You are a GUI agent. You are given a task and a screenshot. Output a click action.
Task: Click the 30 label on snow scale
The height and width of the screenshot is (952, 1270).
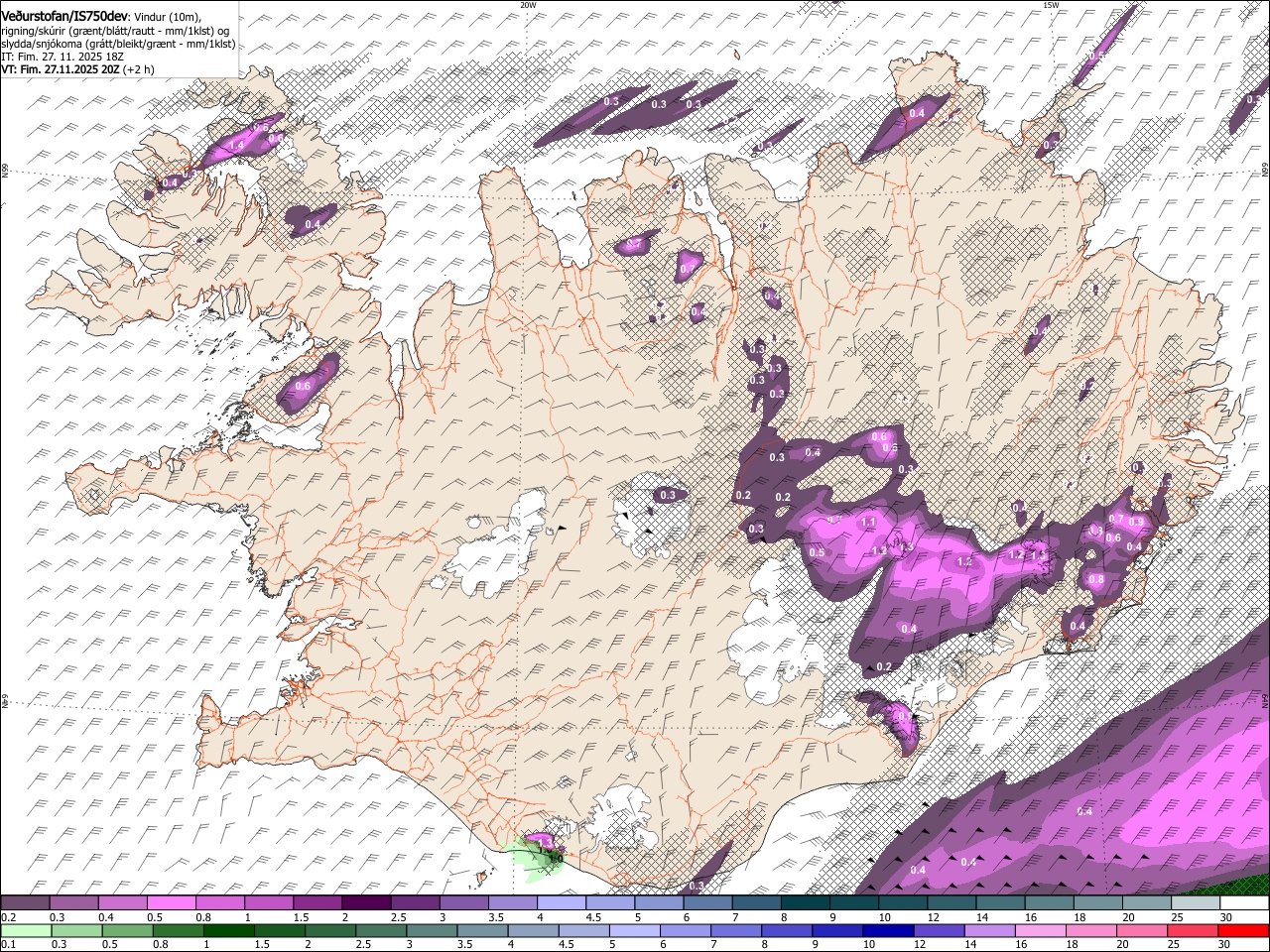point(1226,917)
